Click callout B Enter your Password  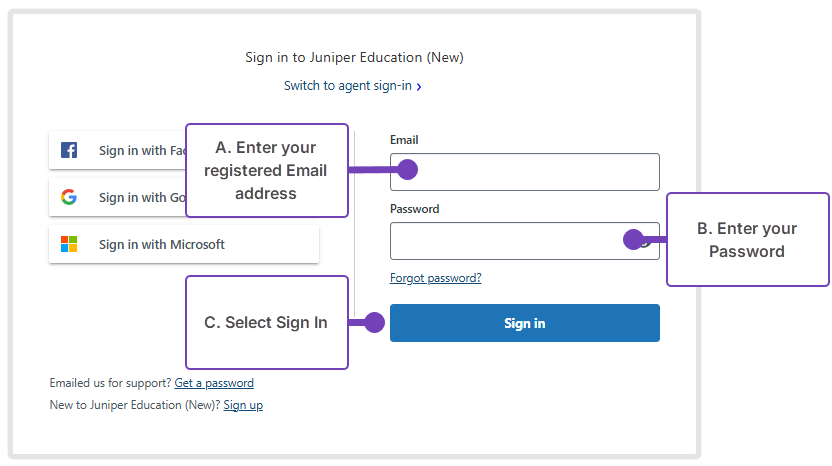tap(748, 239)
